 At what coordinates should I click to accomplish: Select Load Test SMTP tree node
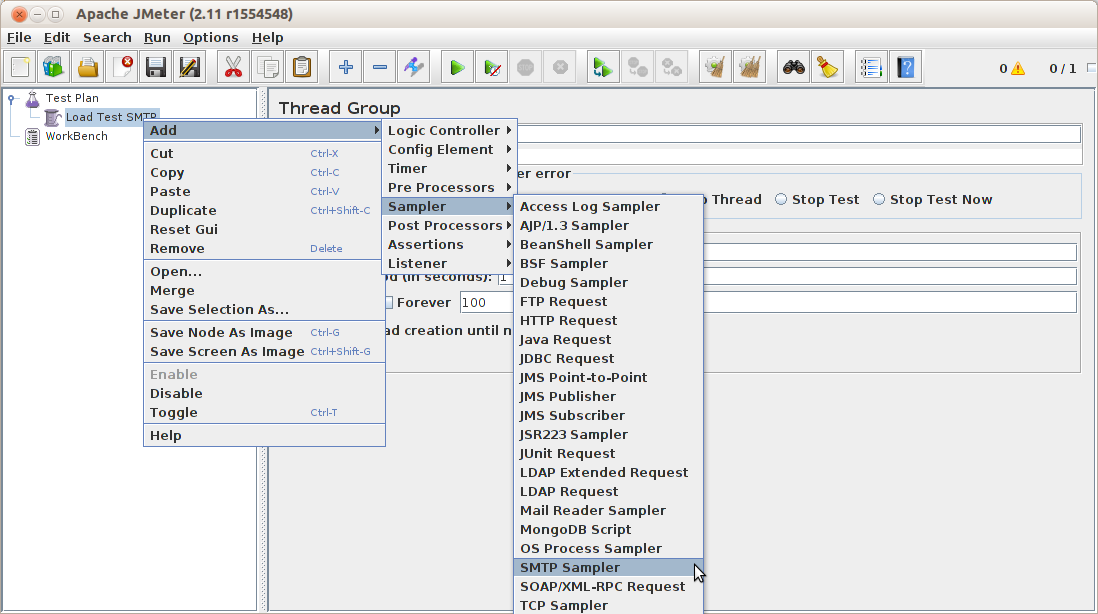111,117
